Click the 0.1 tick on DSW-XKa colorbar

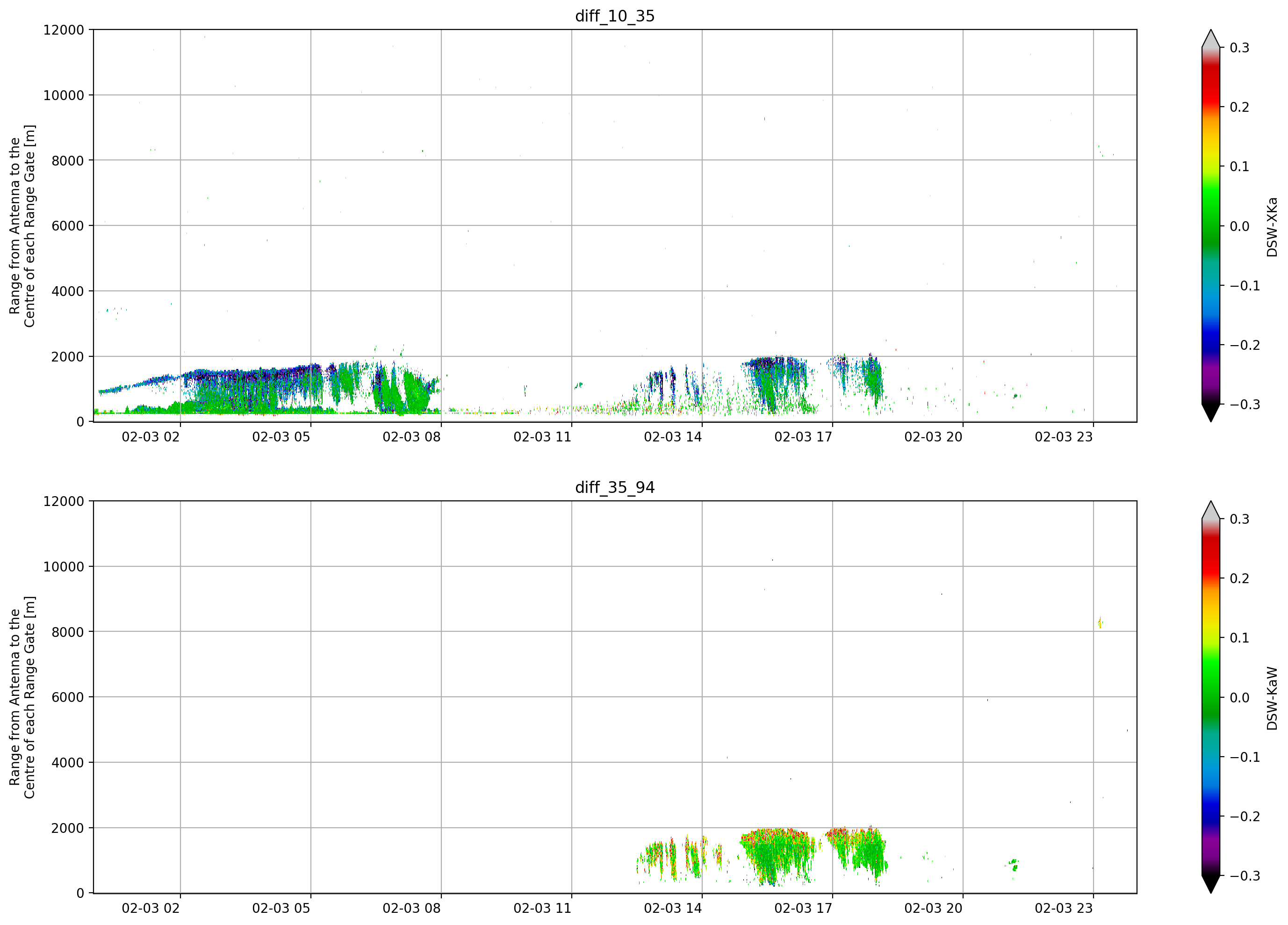click(1240, 167)
